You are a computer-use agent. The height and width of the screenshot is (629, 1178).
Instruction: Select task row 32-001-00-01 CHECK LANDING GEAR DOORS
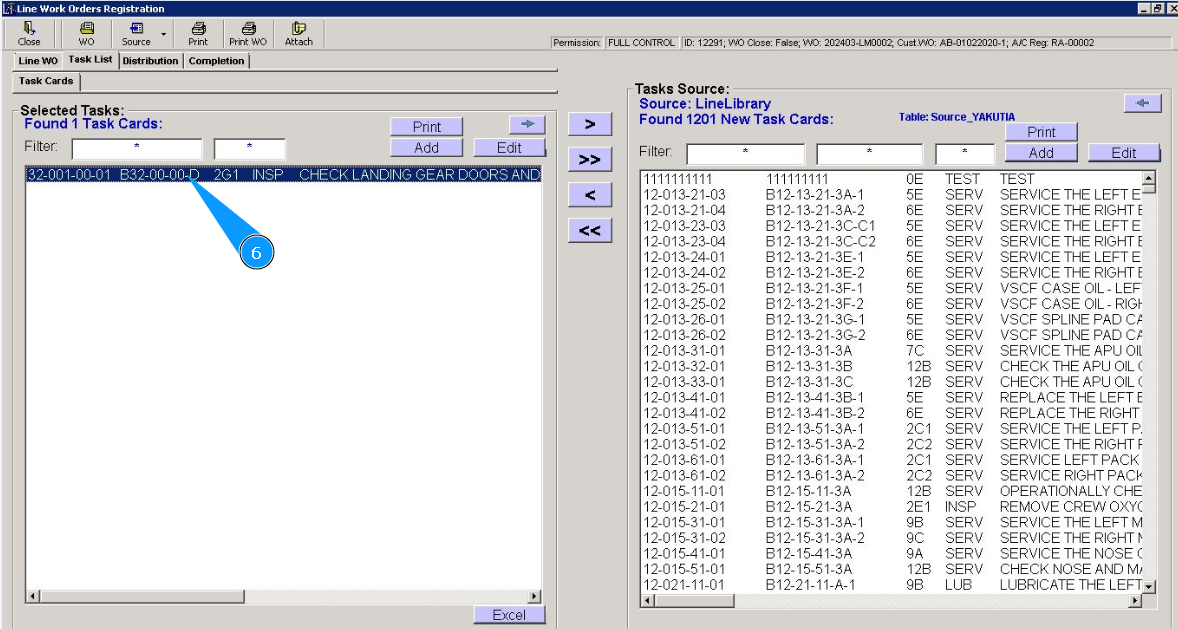coord(283,174)
